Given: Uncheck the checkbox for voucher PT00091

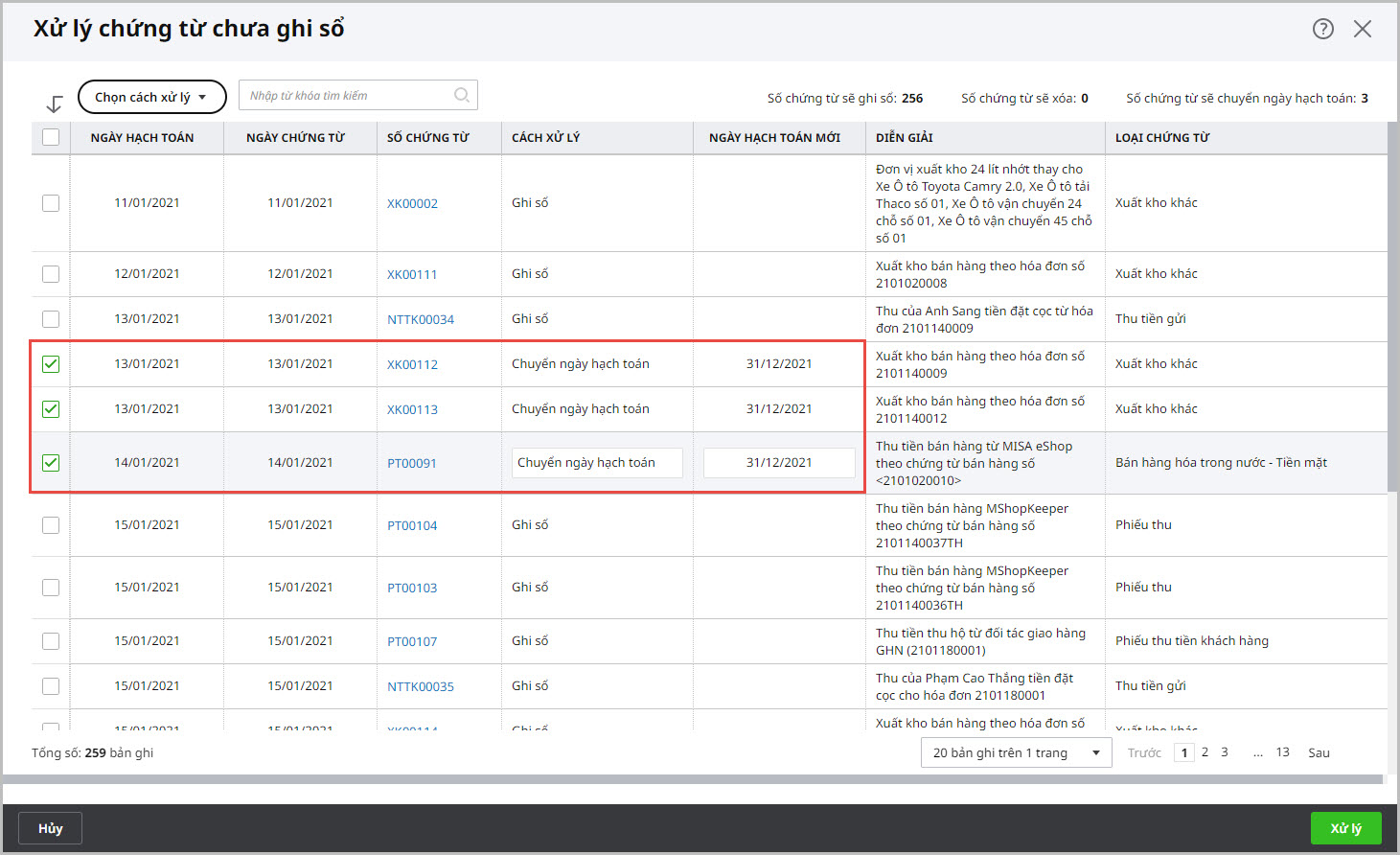Looking at the screenshot, I should tap(51, 463).
